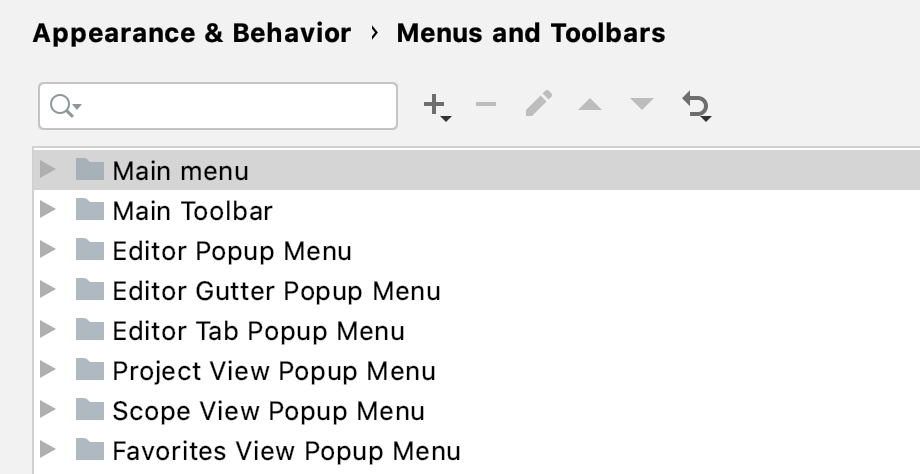Click the Move Up arrow icon
The height and width of the screenshot is (474, 920).
coord(590,105)
